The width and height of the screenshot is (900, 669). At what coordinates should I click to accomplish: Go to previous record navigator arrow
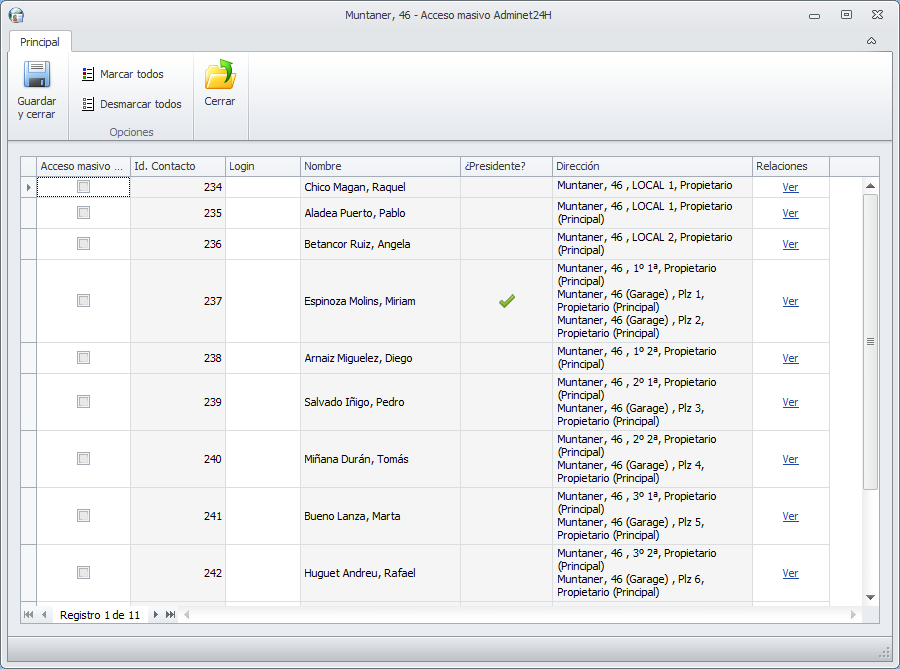pos(44,614)
